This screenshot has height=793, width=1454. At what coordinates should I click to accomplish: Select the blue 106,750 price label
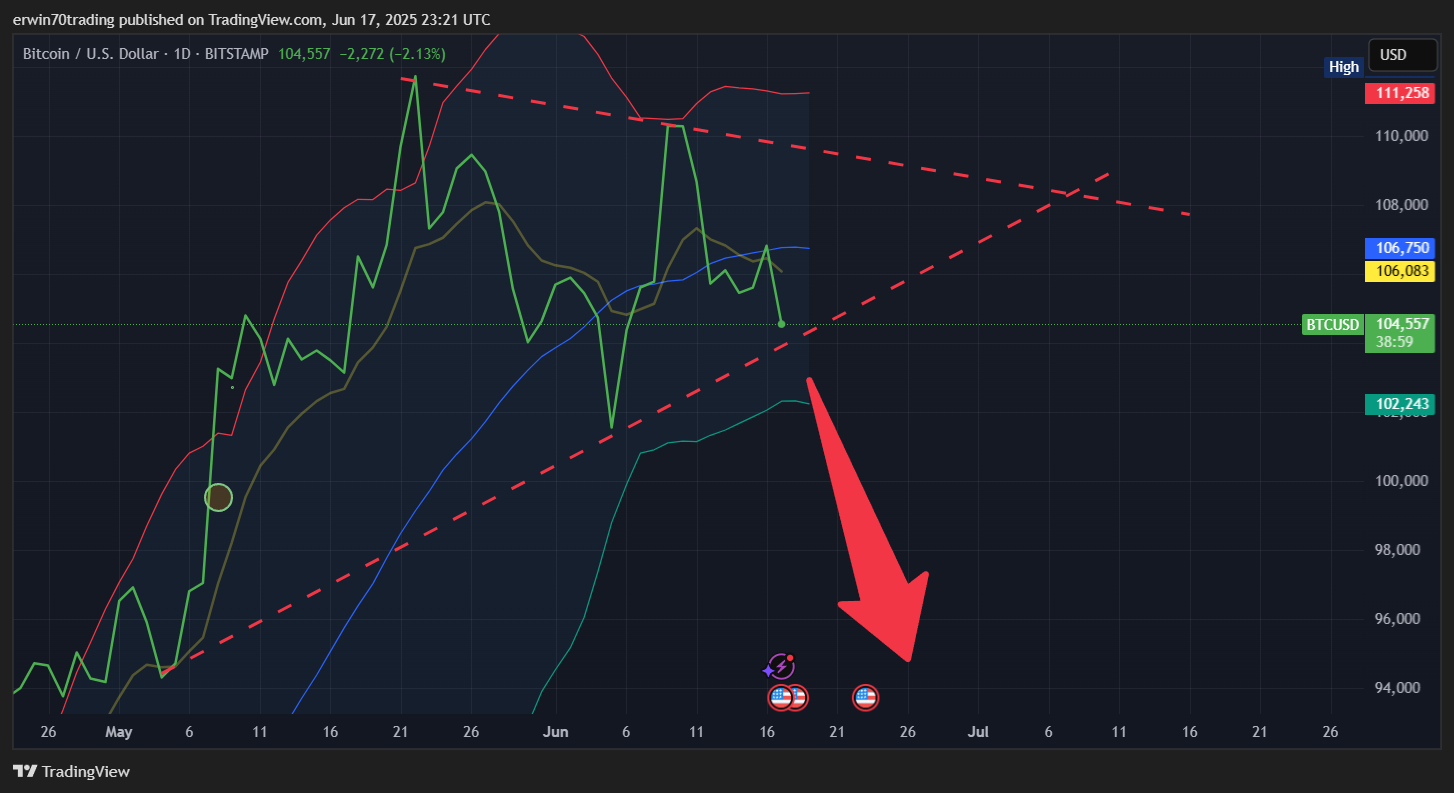pyautogui.click(x=1400, y=248)
